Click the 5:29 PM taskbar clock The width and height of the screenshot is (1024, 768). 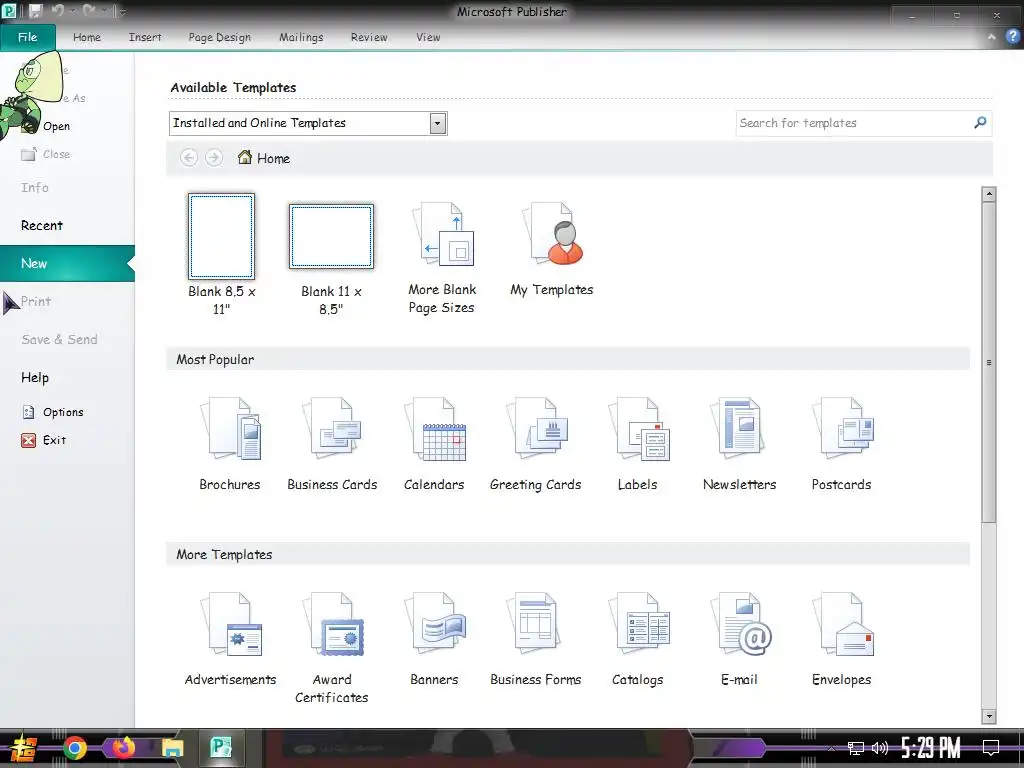(x=931, y=748)
